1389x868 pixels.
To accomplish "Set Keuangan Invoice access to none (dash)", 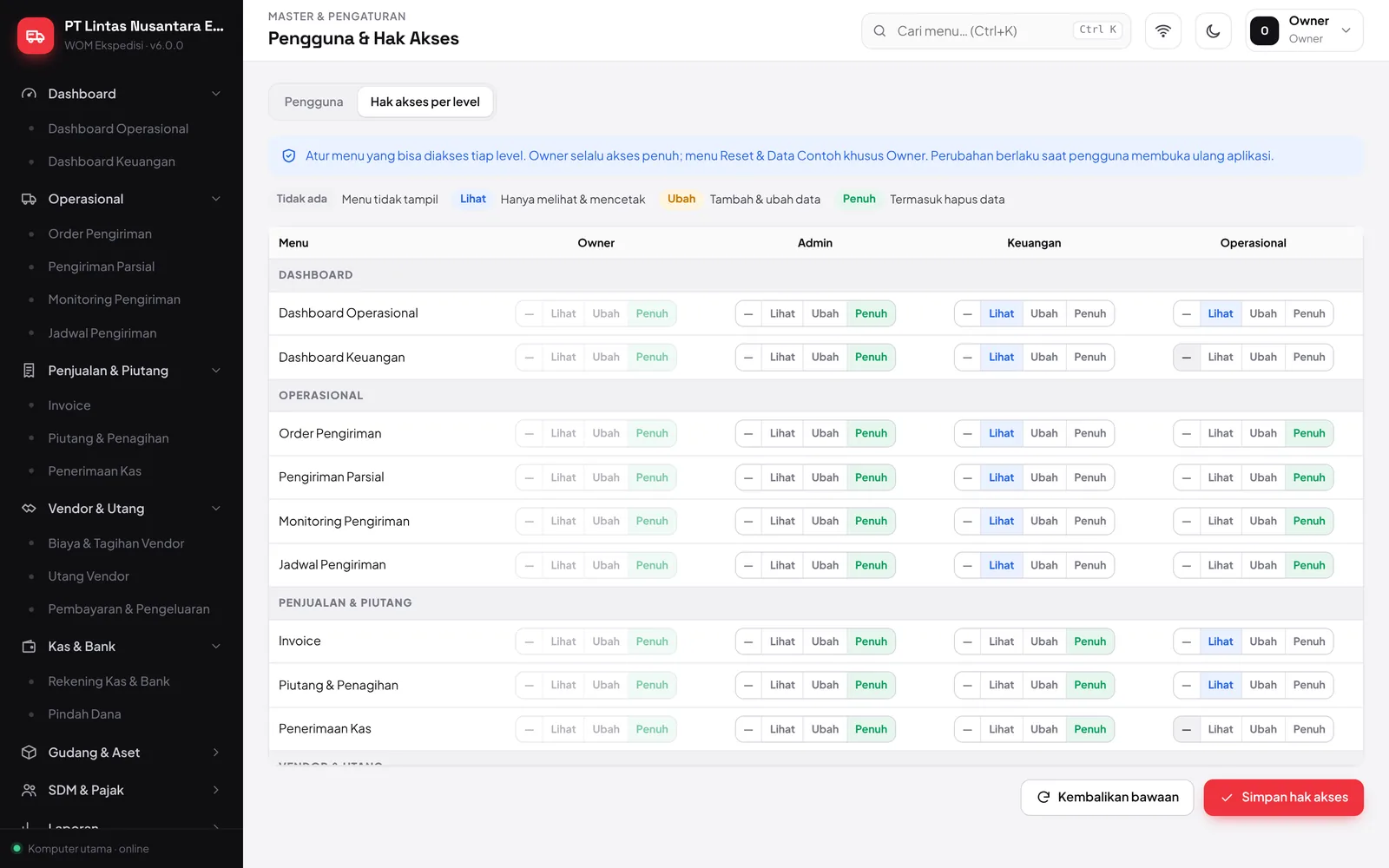I will [x=967, y=641].
